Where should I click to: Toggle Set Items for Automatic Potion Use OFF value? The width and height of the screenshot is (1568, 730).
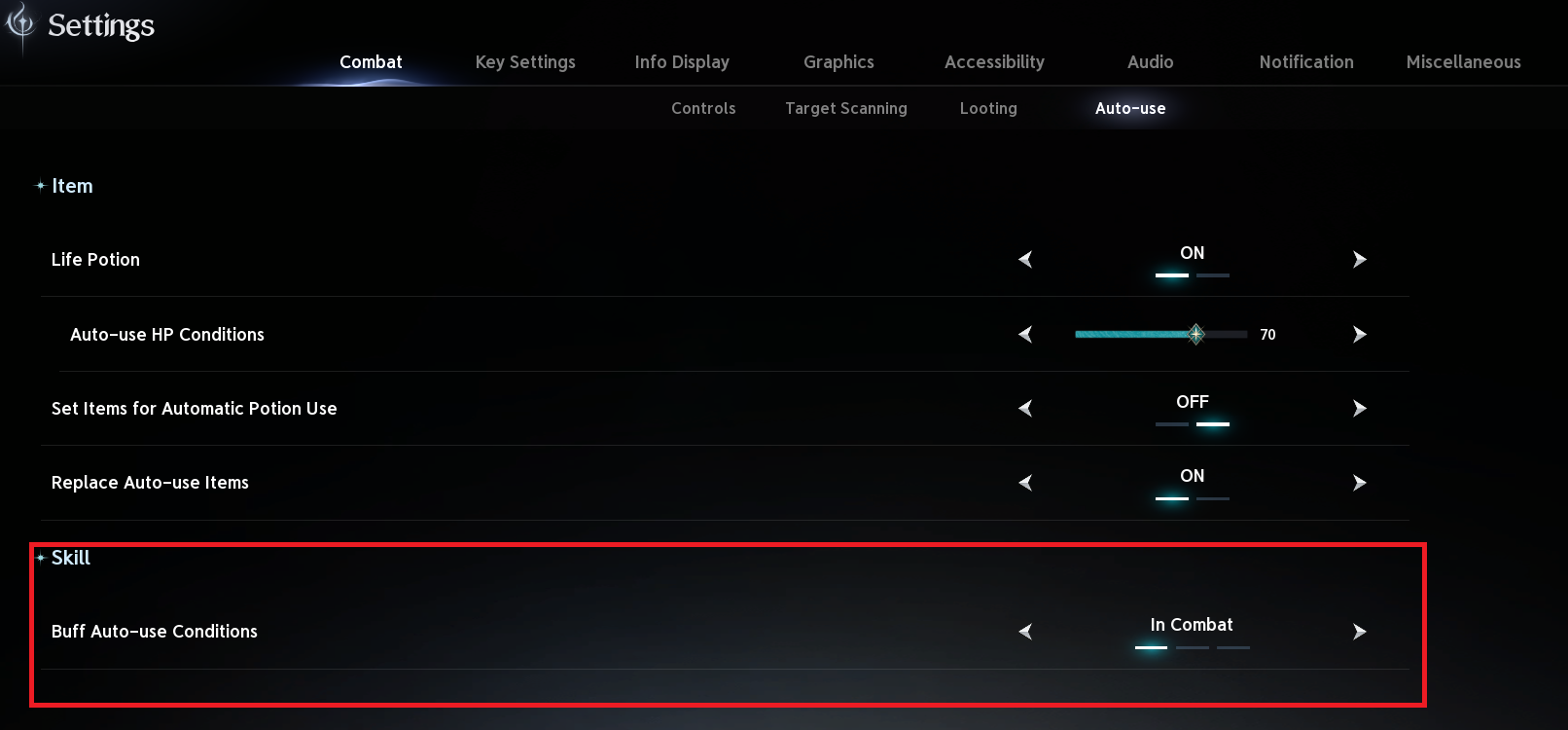coord(1193,402)
